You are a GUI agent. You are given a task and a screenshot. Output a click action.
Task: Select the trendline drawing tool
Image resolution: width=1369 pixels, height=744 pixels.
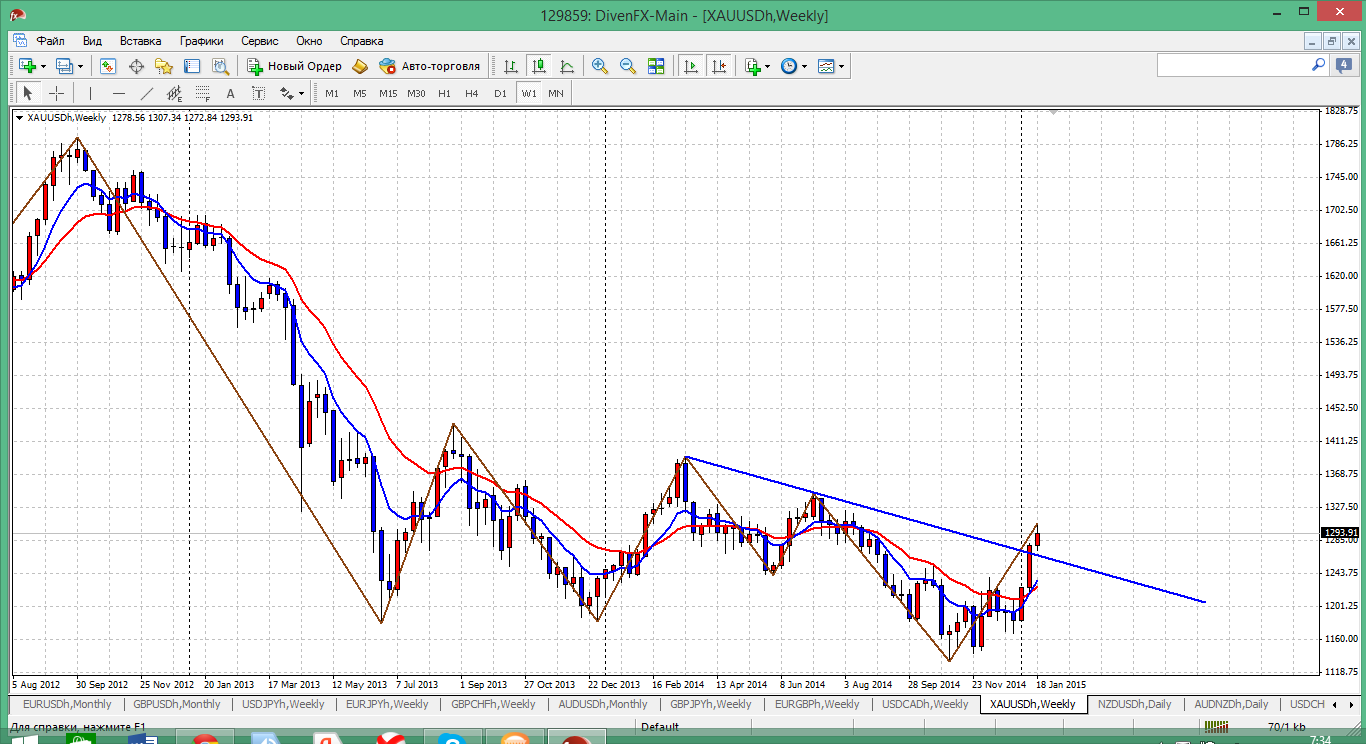(x=147, y=93)
